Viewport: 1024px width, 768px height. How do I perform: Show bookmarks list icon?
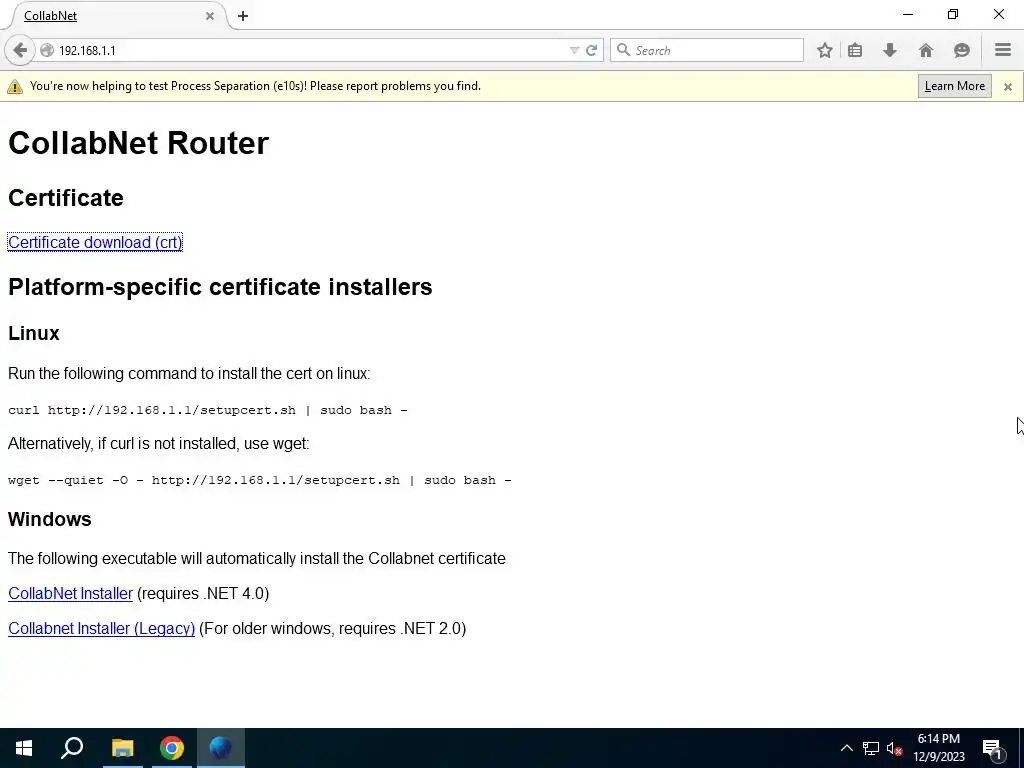click(x=855, y=50)
